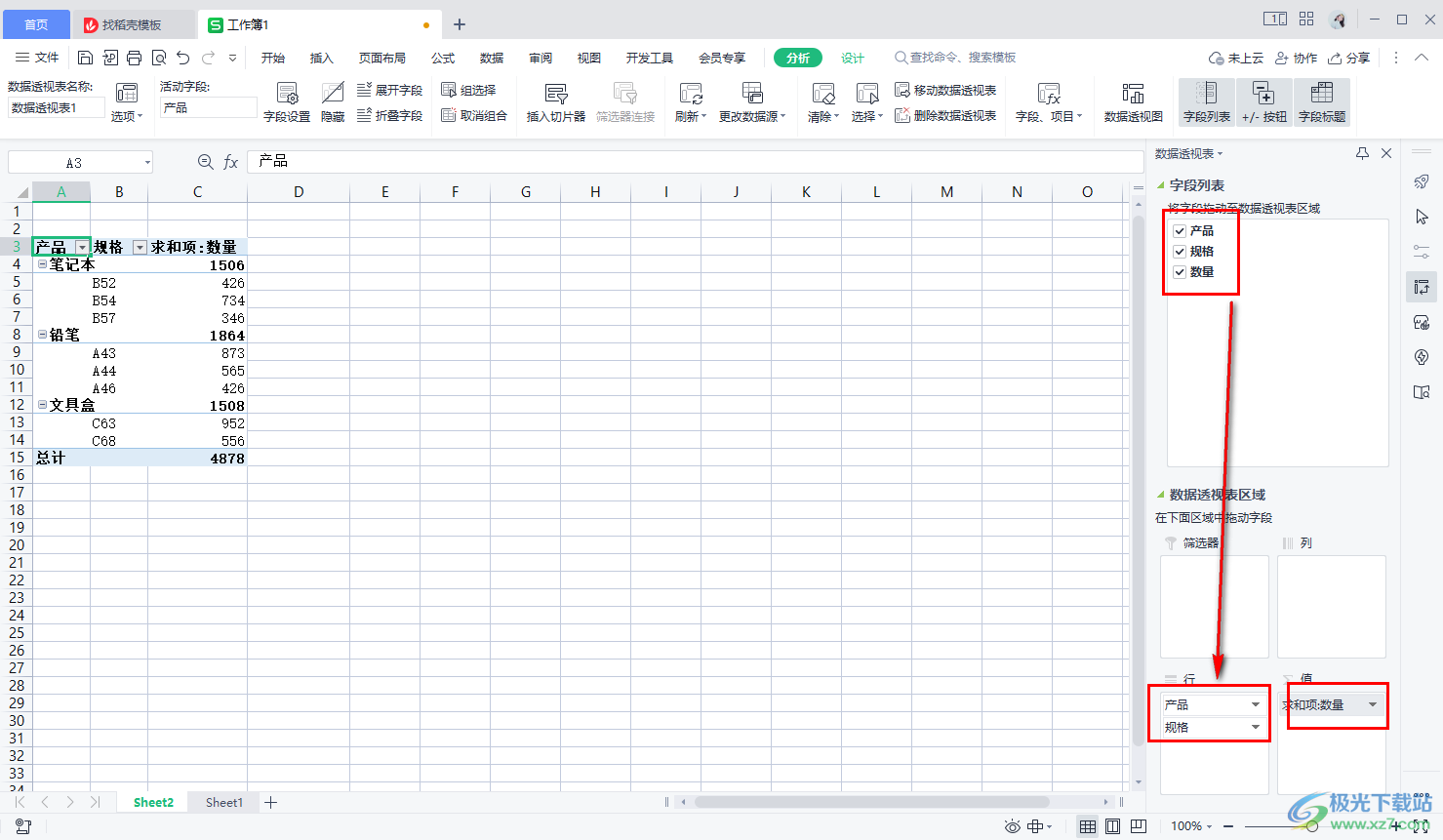Click the rocket icon in right sidebar
This screenshot has height=840, width=1443.
click(x=1422, y=181)
